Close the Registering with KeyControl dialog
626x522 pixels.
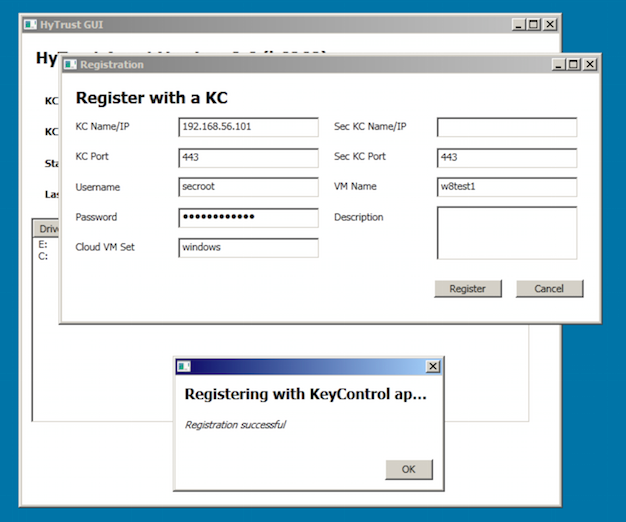point(433,366)
